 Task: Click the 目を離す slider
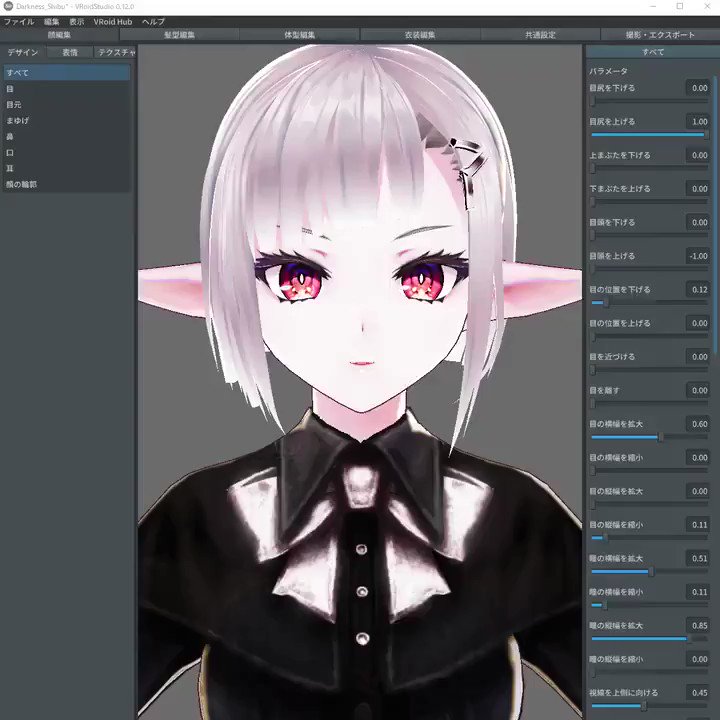pos(649,403)
